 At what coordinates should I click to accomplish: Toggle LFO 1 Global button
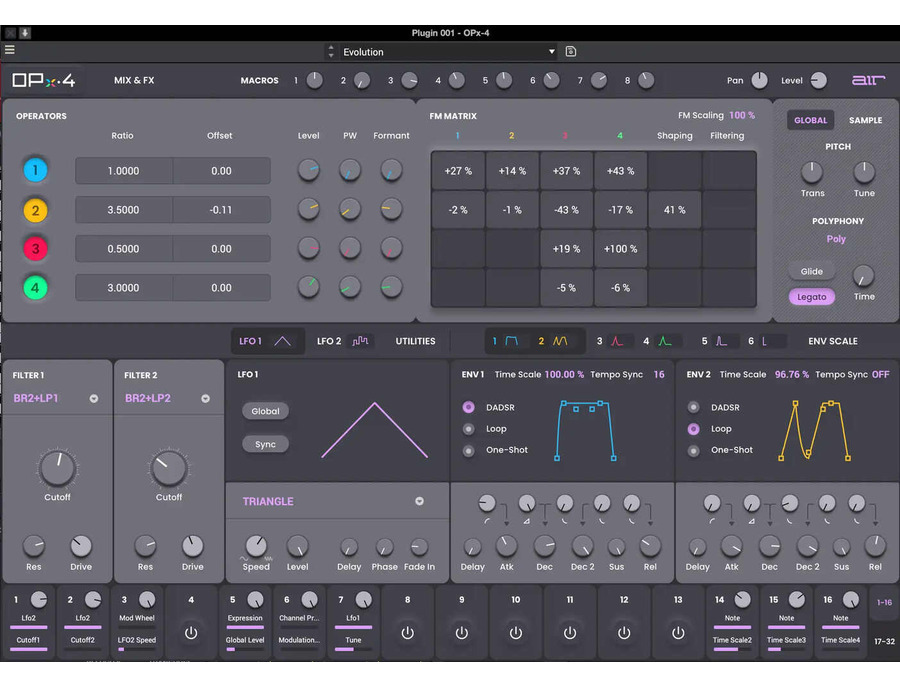coord(265,411)
